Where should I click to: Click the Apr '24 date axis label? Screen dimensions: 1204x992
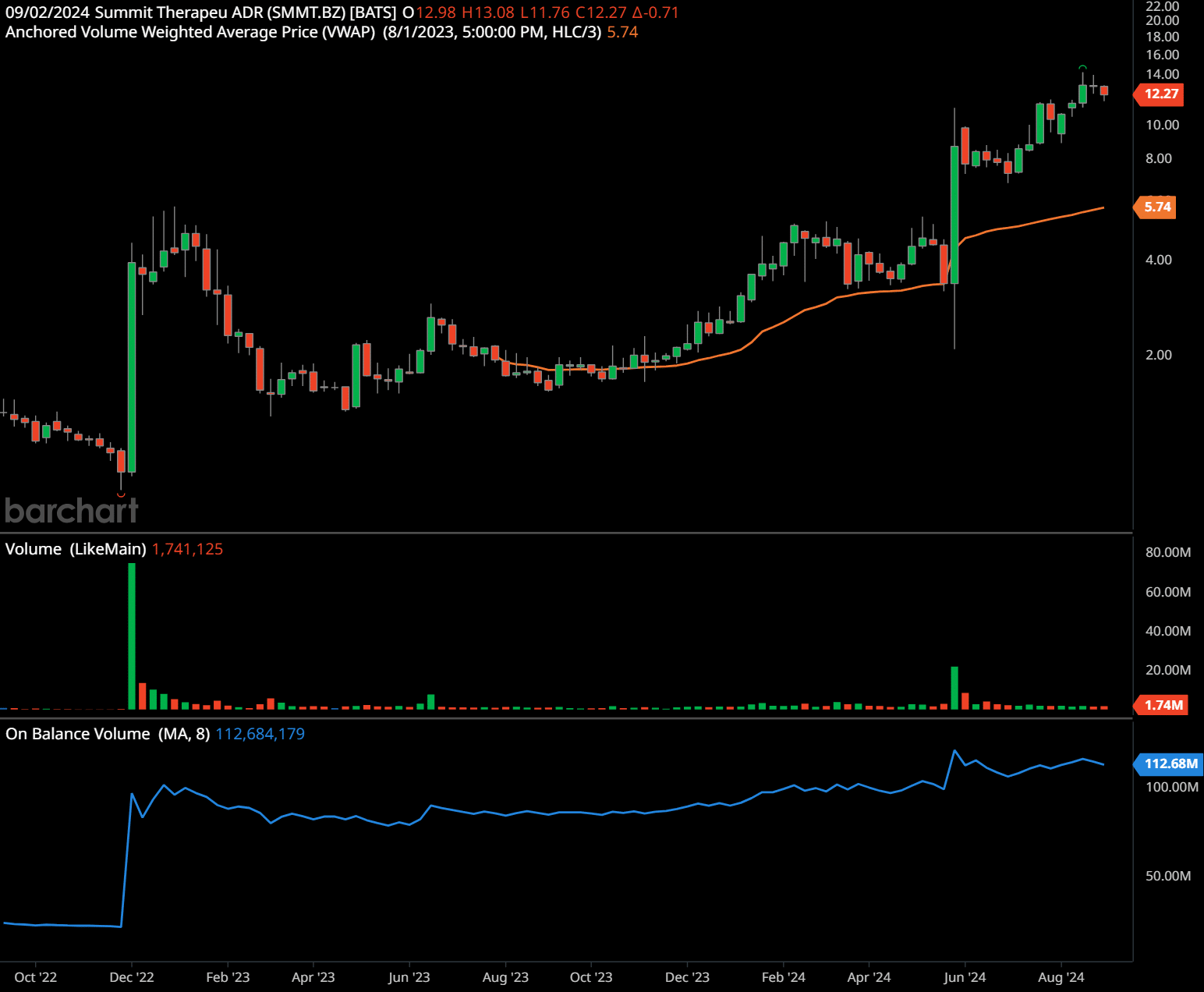869,977
